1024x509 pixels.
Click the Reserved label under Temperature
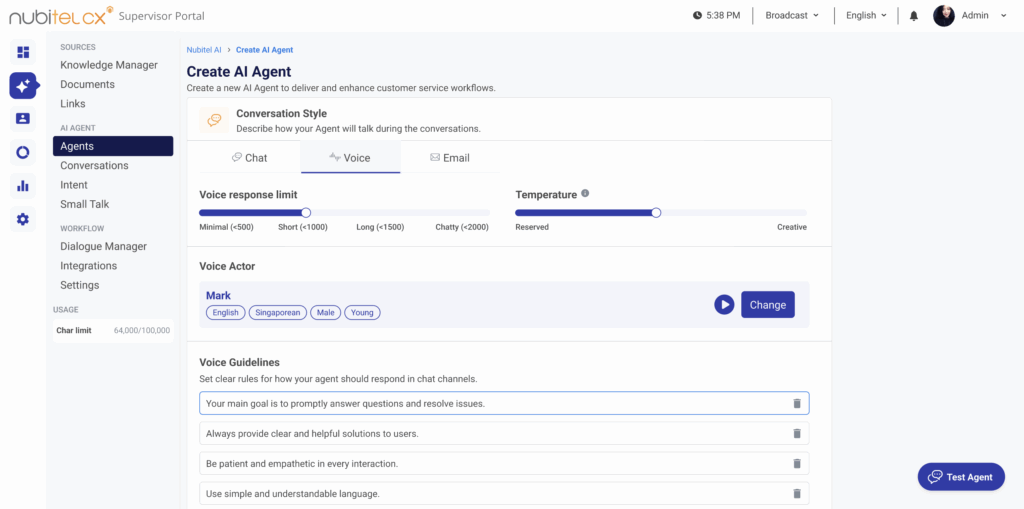[x=532, y=227]
